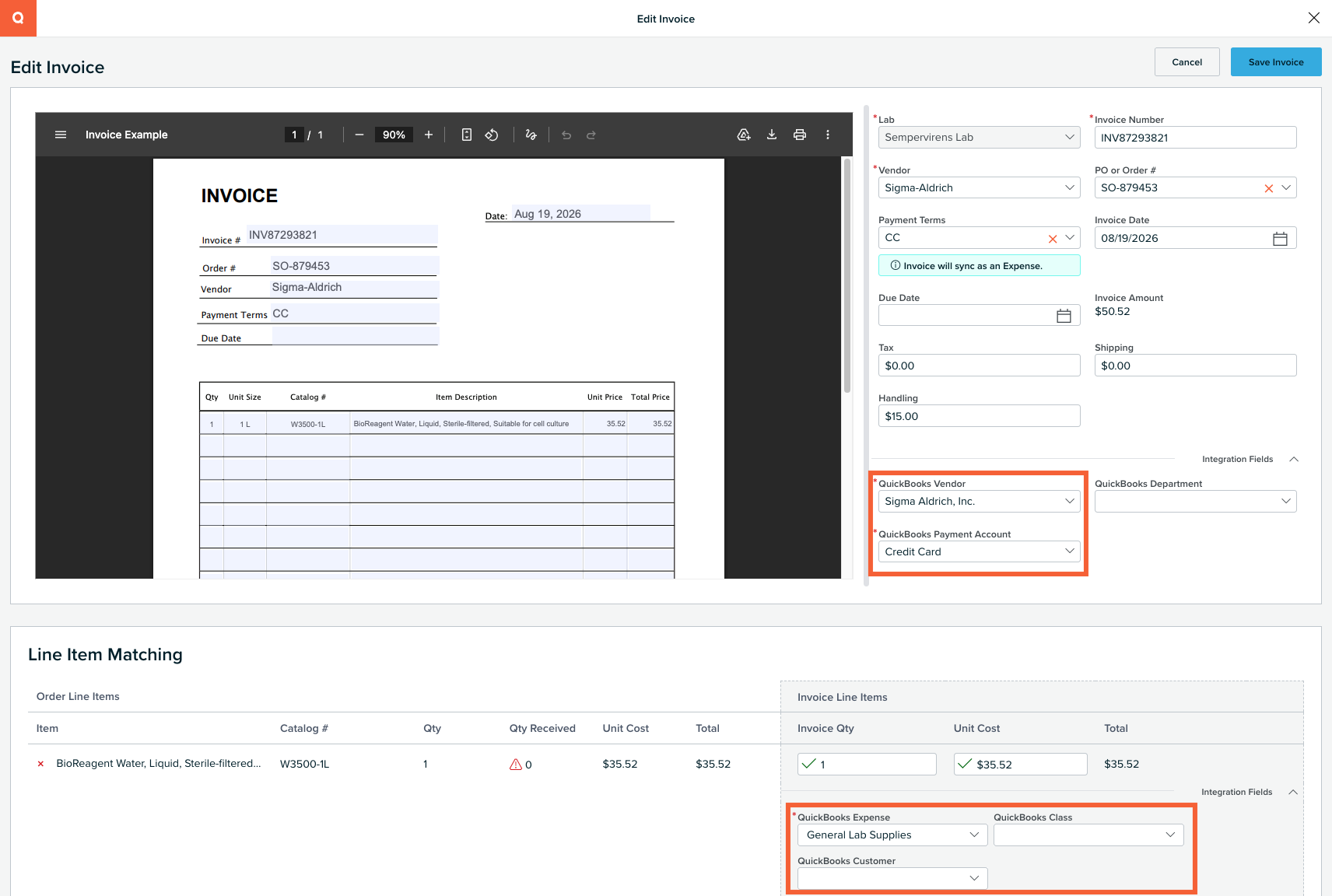Click the W3500-1L catalog number in order line
Screen dimensions: 1332x896
(304, 765)
